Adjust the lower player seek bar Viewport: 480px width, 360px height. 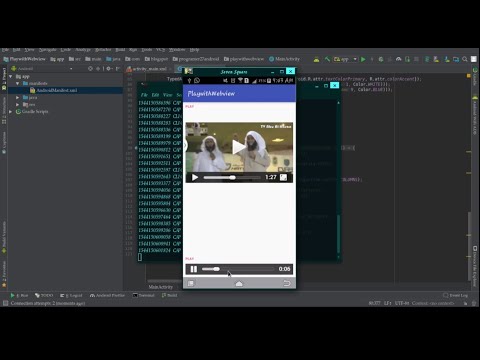tap(238, 269)
